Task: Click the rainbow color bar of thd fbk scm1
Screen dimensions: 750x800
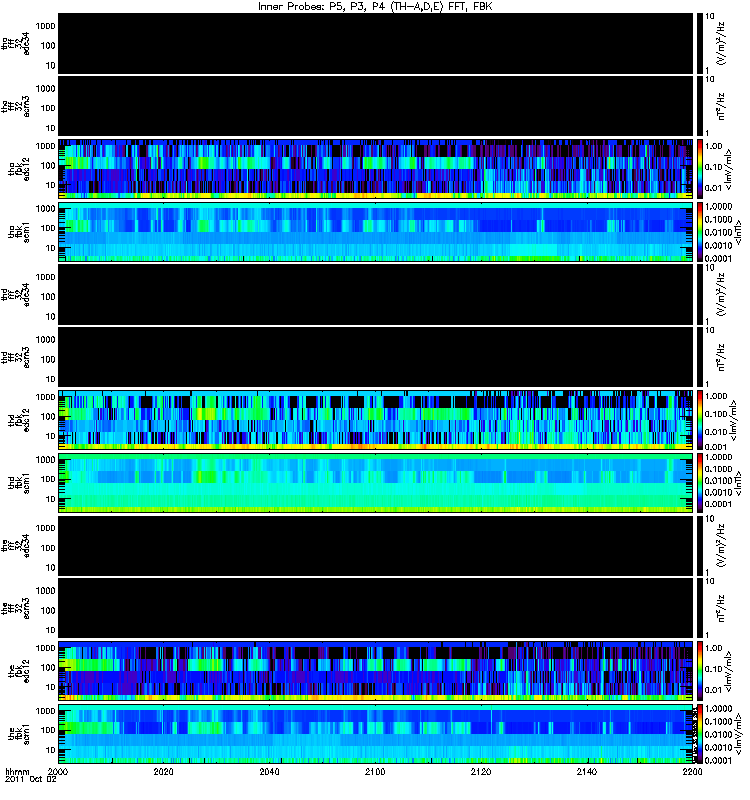Action: [699, 483]
